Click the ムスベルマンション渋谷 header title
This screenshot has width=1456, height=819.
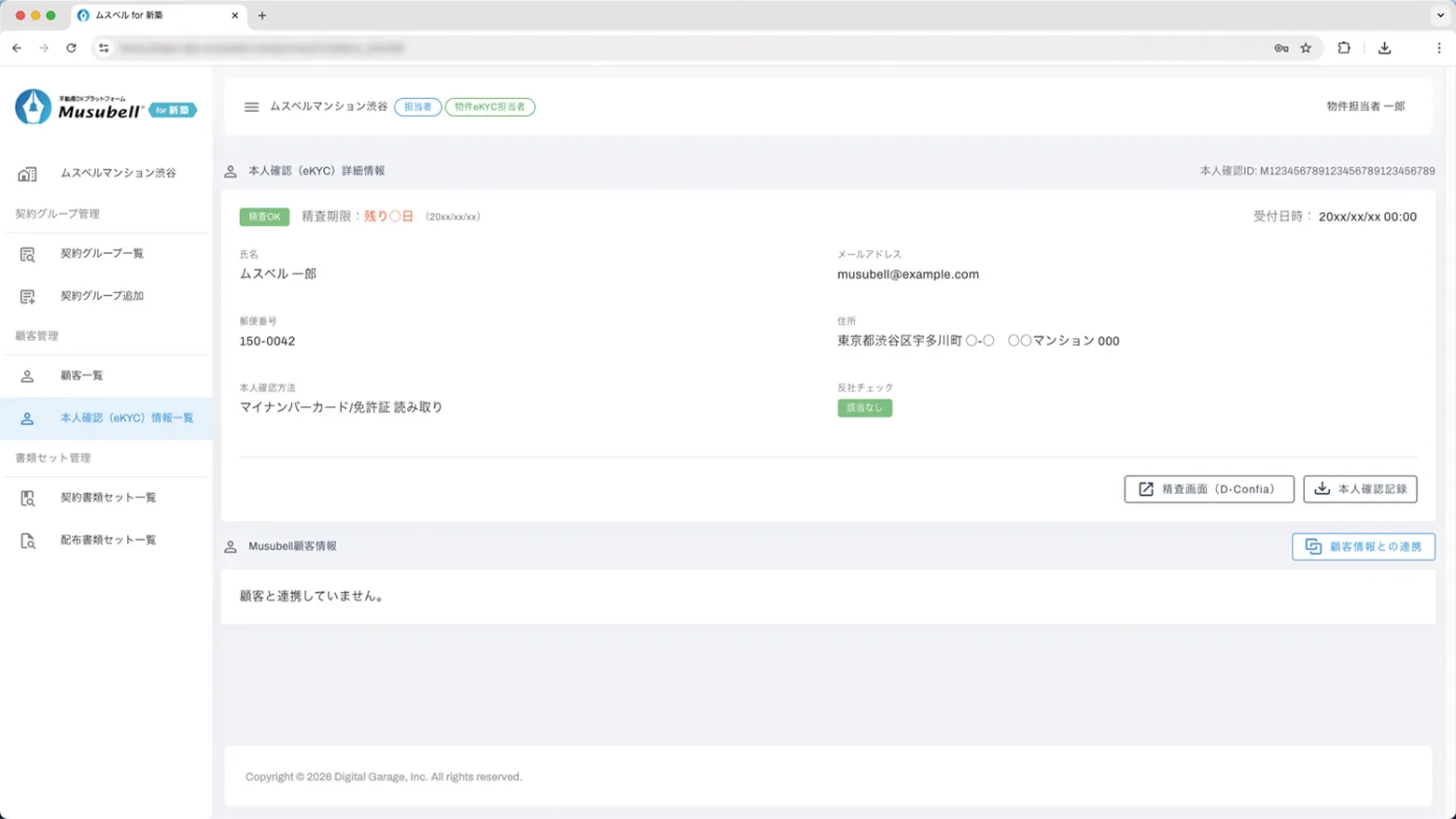[329, 107]
